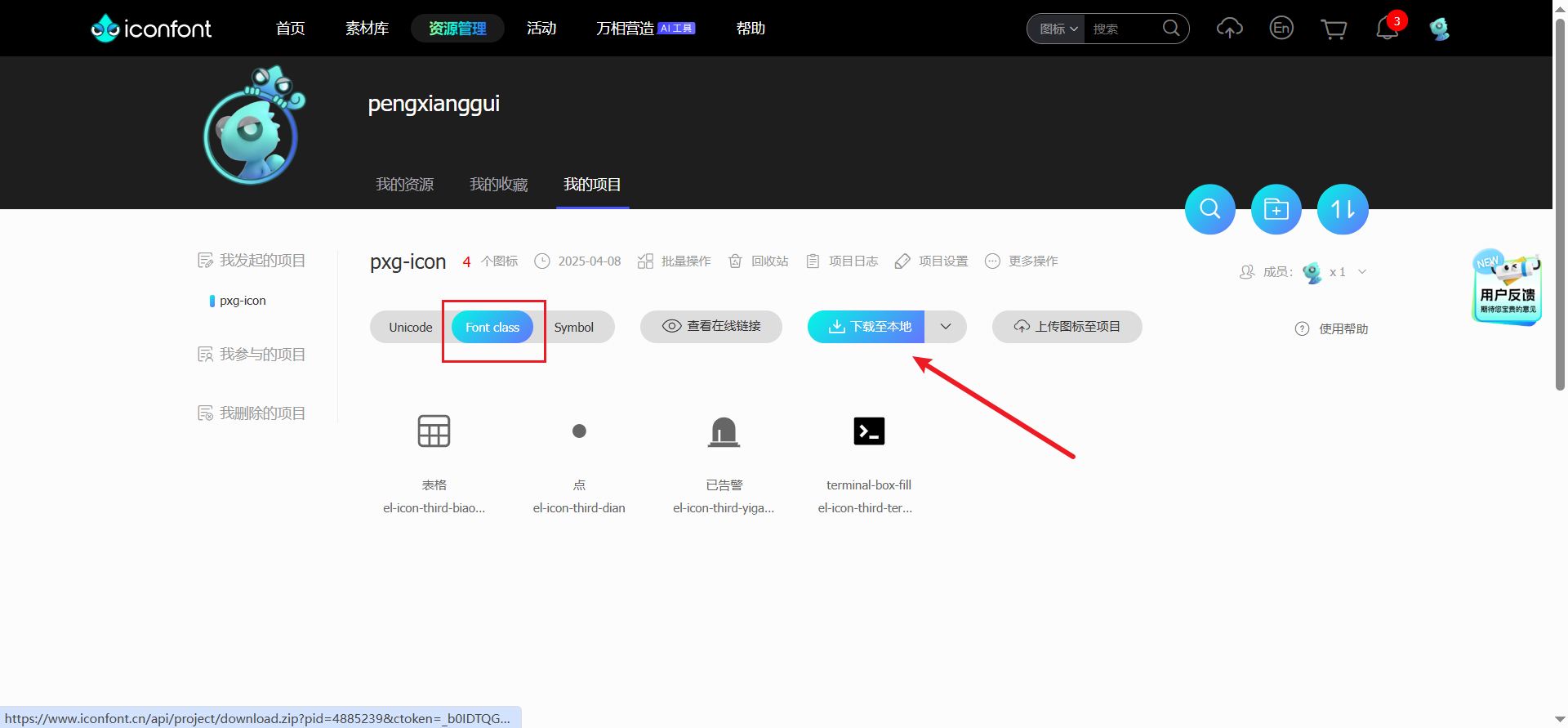Screen dimensions: 1568x728
Task: Open 素材库 menu
Action: pos(367,29)
